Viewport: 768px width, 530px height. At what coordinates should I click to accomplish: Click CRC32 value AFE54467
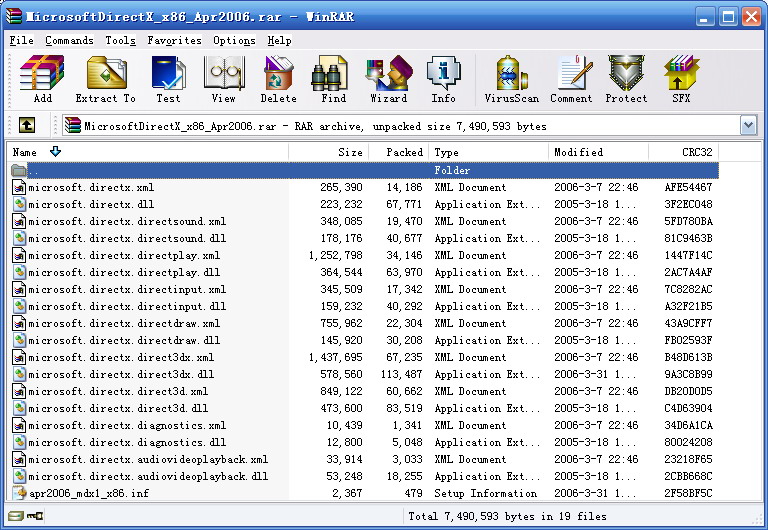point(688,187)
